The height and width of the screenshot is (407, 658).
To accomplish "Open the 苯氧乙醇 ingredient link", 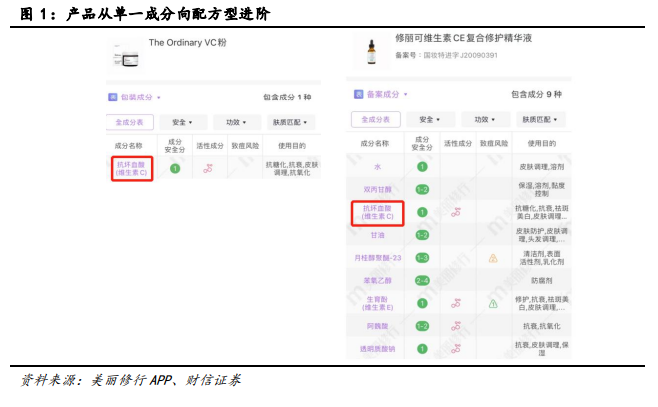I will pyautogui.click(x=377, y=280).
